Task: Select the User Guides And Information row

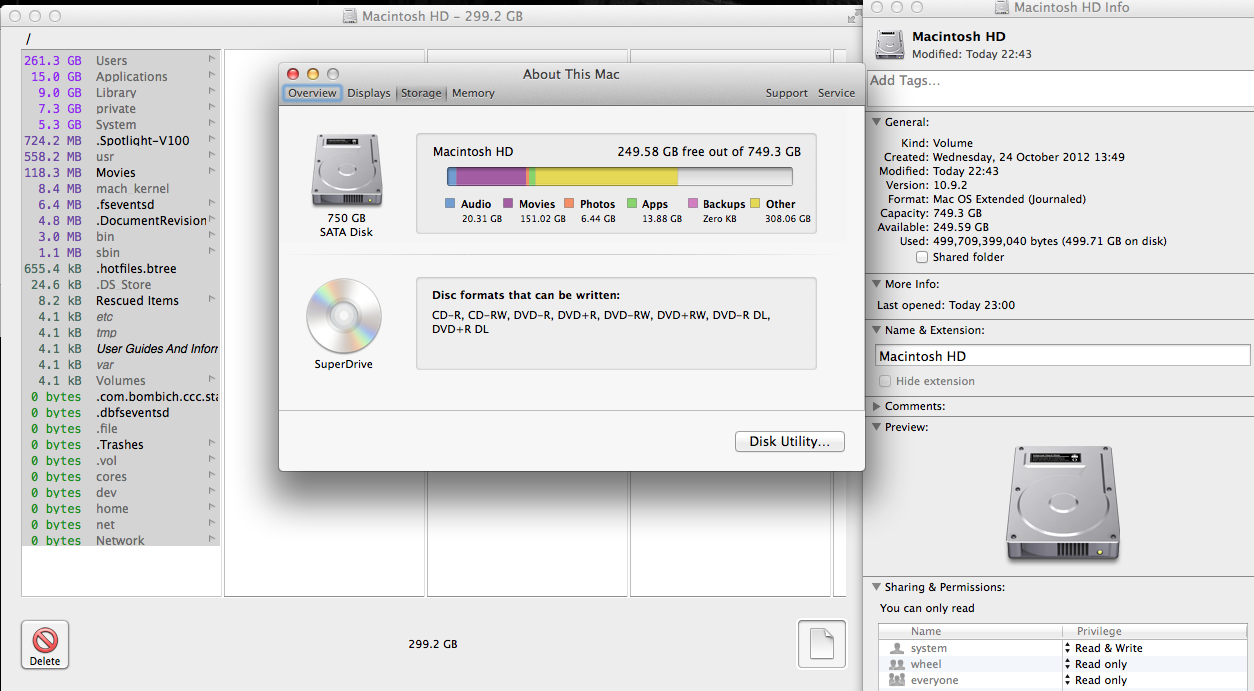Action: (121, 348)
